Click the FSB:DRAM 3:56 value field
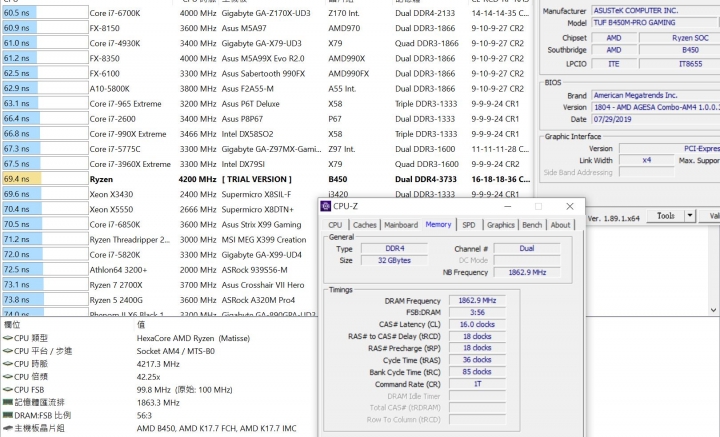 click(477, 312)
